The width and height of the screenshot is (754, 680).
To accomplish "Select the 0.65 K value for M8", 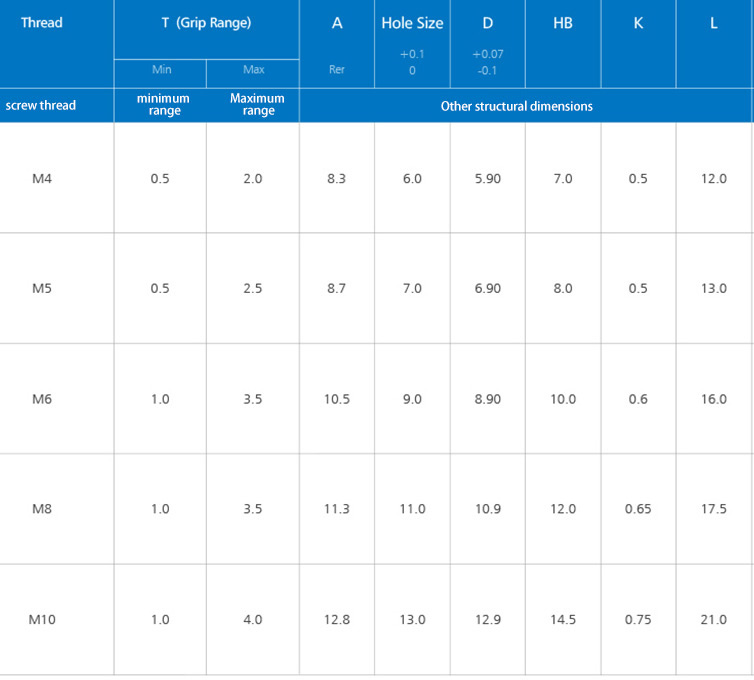I will pyautogui.click(x=638, y=509).
